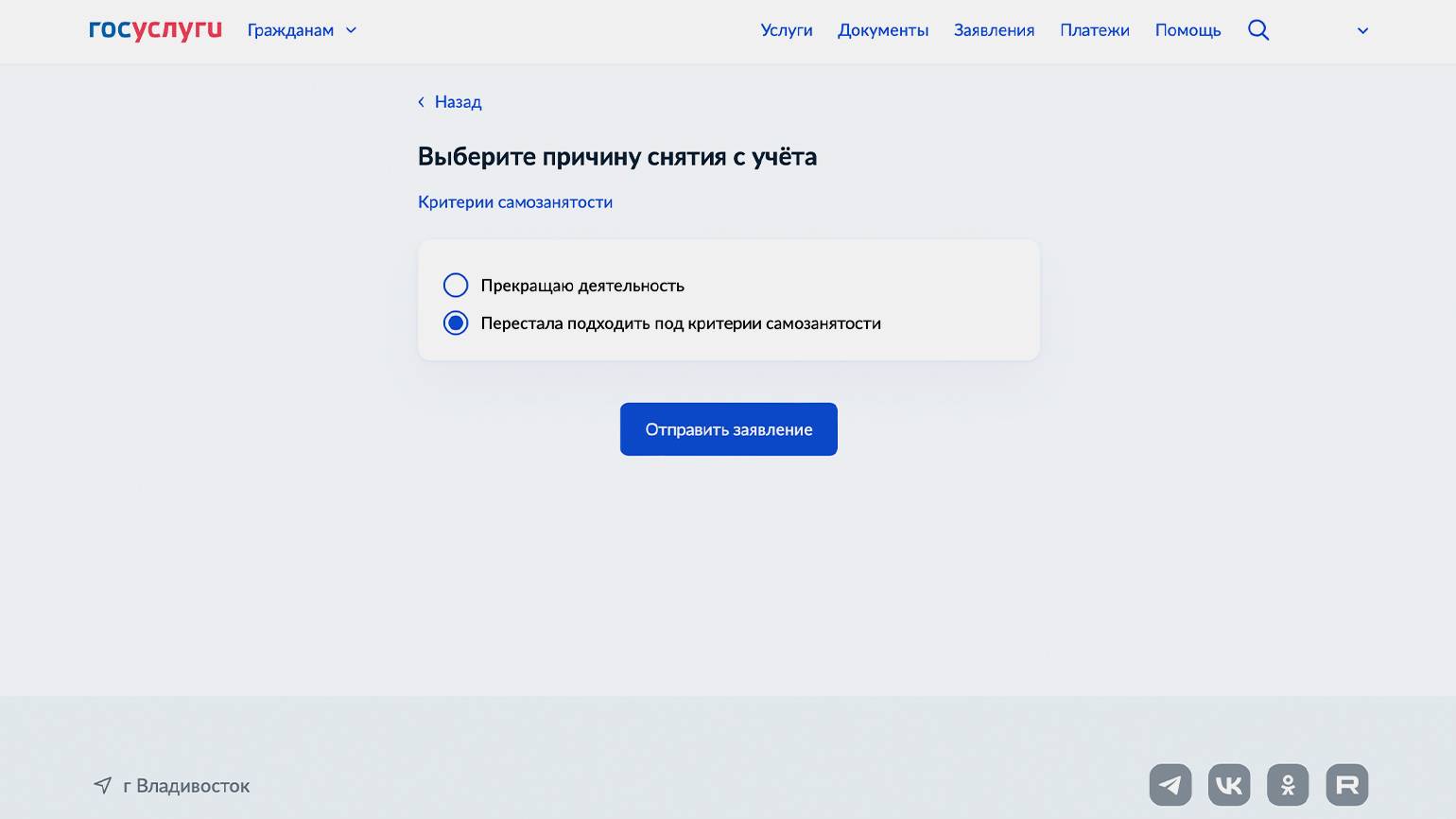1456x819 pixels.
Task: Select 'Перестала подходить под критерии самозанятости' radio
Action: [x=456, y=323]
